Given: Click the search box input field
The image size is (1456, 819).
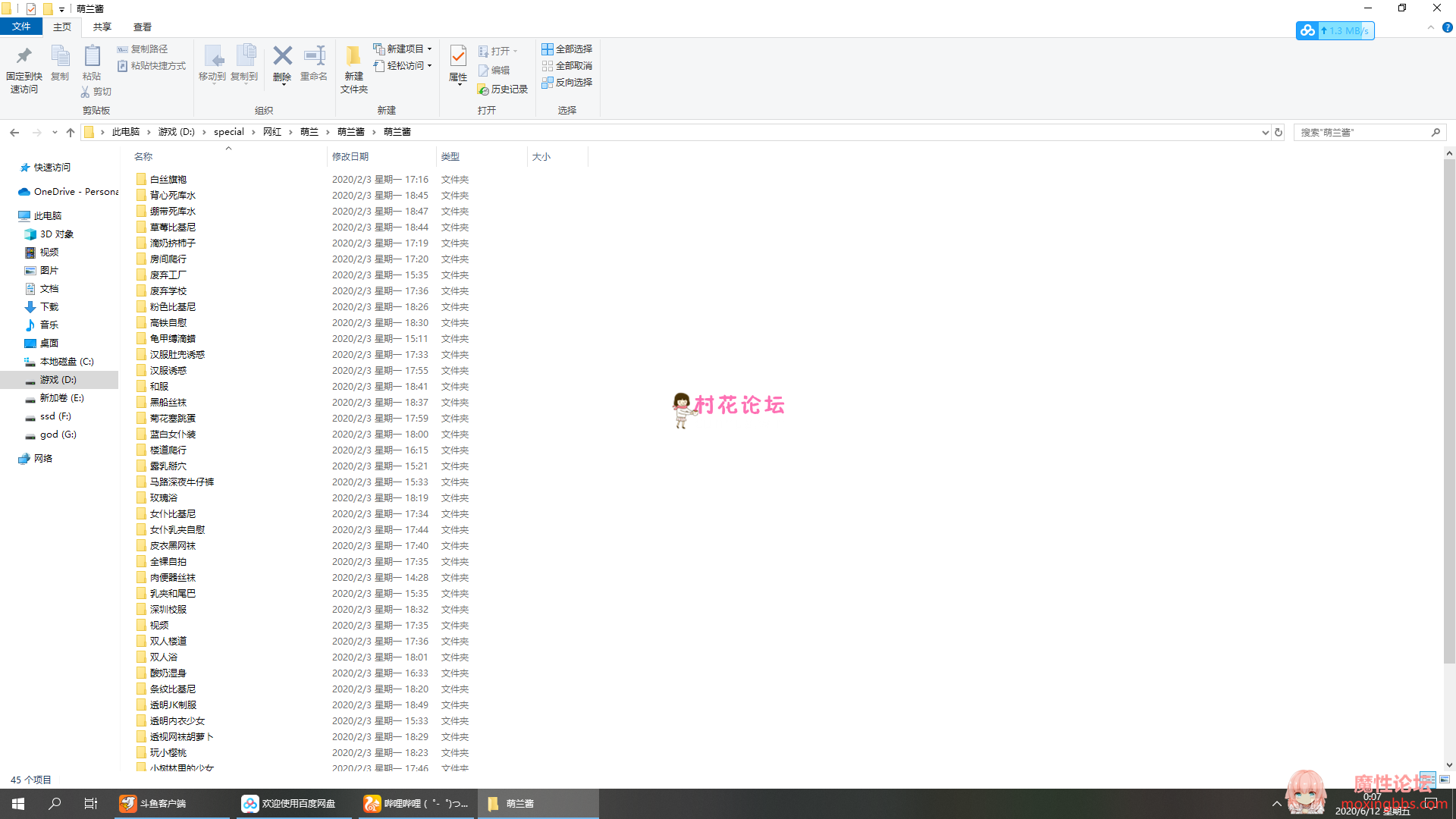Looking at the screenshot, I should tap(1362, 133).
